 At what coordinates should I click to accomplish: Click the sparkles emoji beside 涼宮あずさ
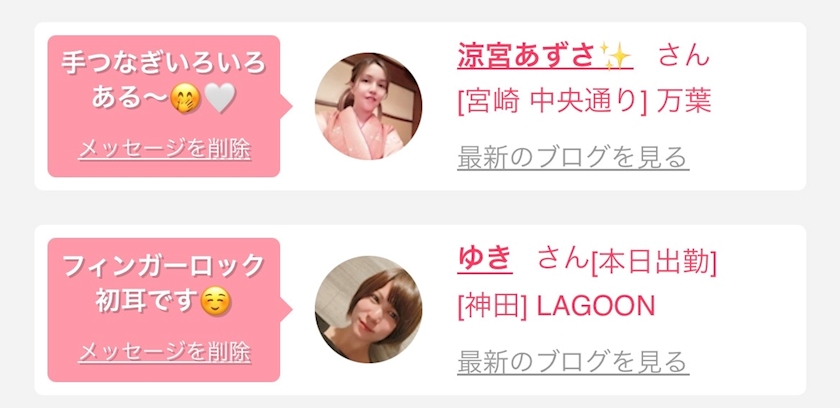615,56
